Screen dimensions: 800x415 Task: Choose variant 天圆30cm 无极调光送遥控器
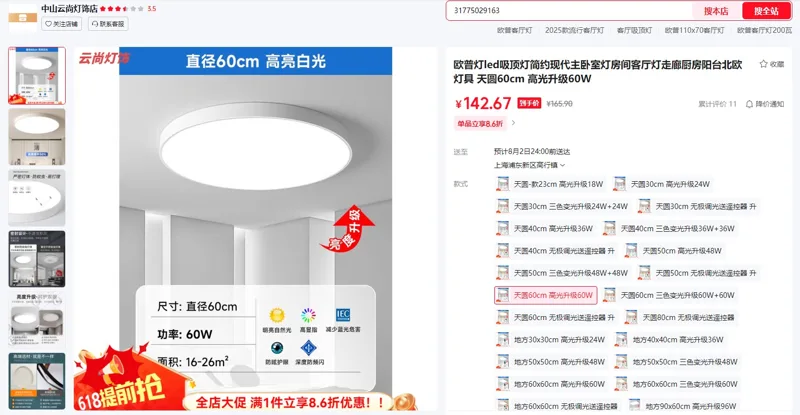click(x=697, y=207)
